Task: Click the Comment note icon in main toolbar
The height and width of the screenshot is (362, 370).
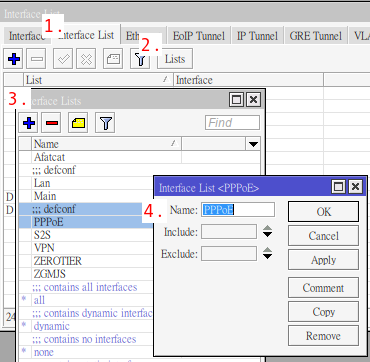Action: (113, 59)
